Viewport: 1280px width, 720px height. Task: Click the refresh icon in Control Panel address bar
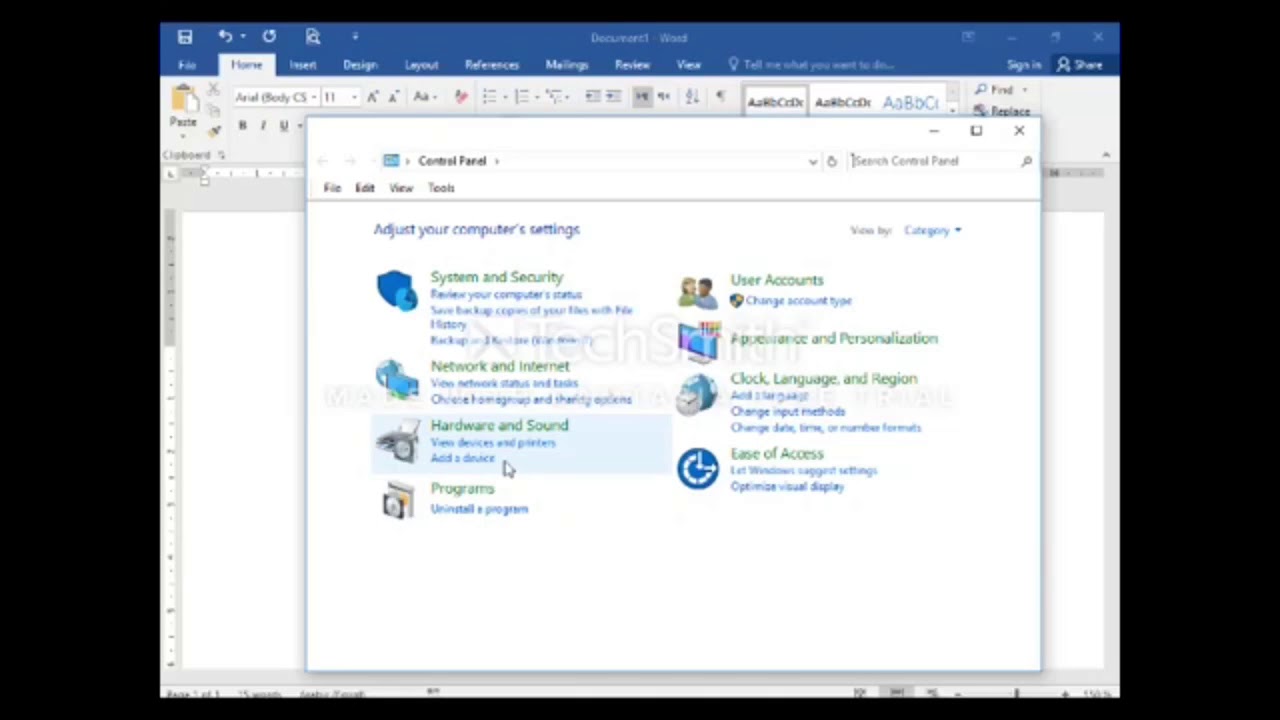pyautogui.click(x=831, y=161)
